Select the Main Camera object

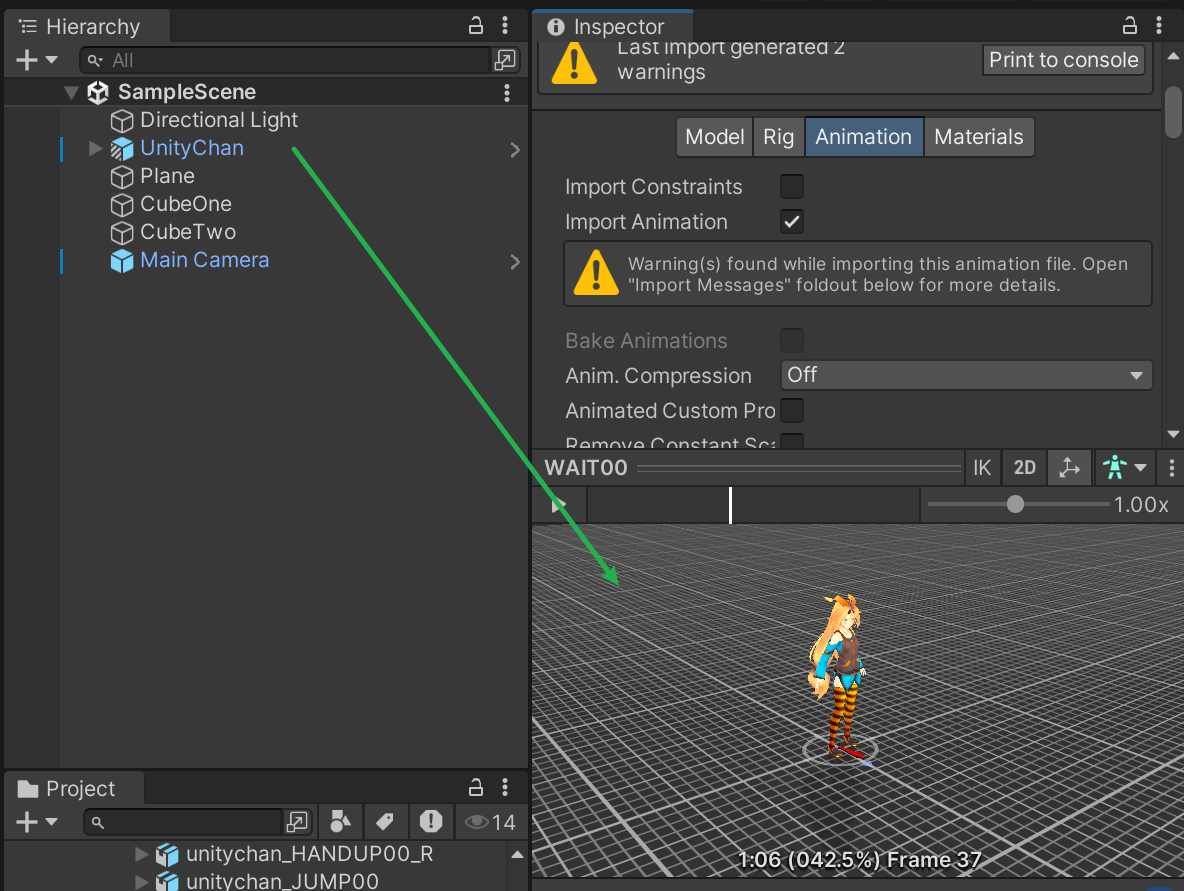click(x=204, y=260)
